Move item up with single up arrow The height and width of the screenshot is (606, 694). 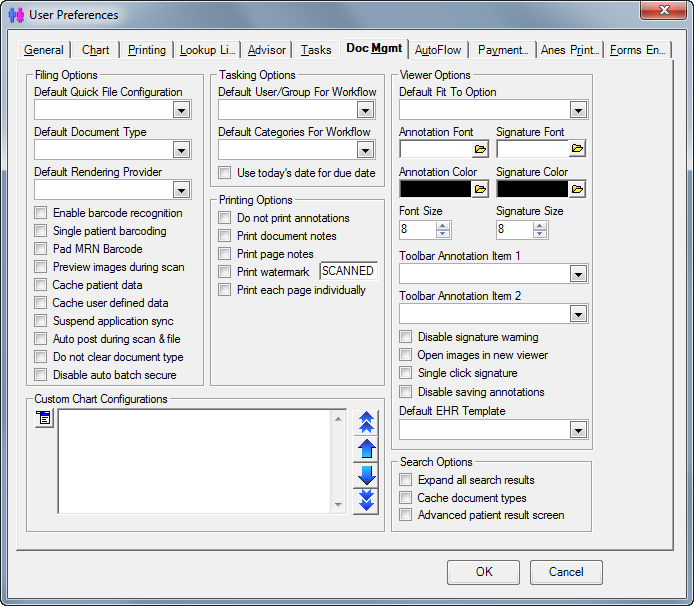pos(366,449)
